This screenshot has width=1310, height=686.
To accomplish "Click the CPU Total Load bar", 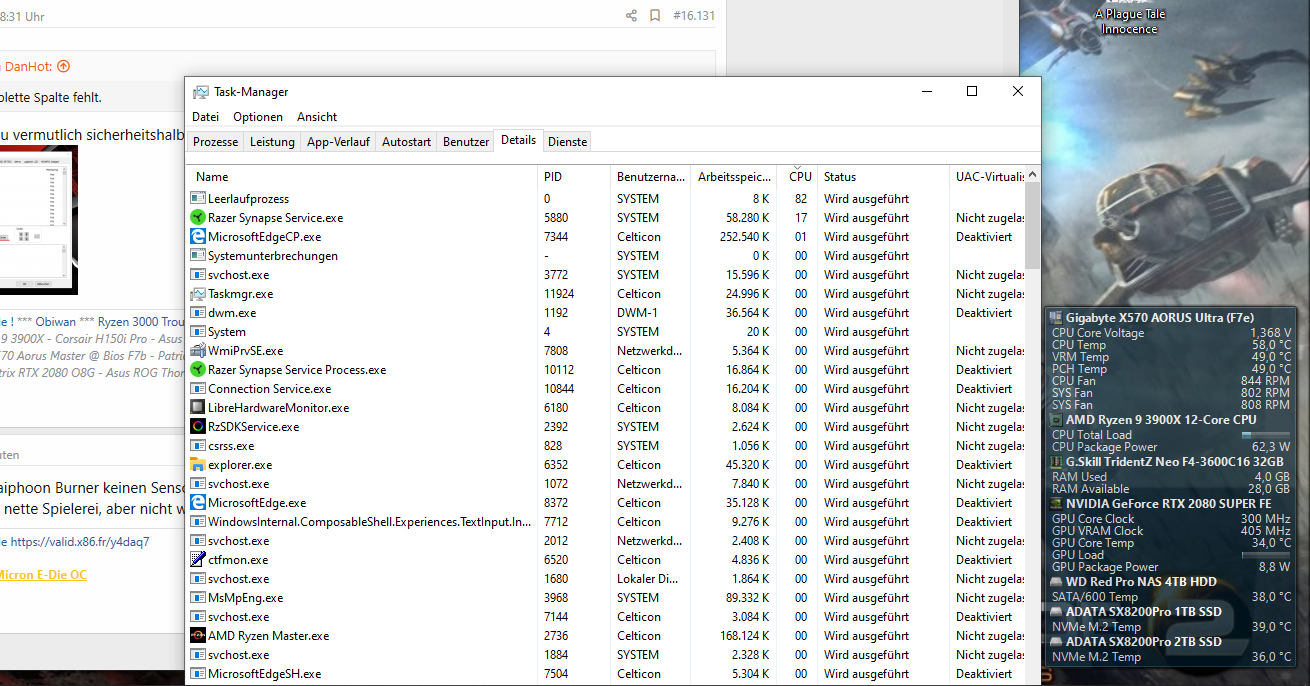I will (1265, 435).
